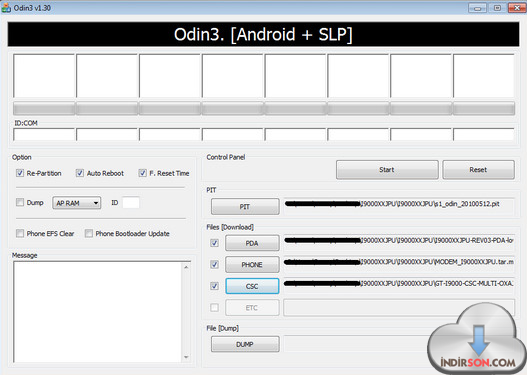Click the first device status box
This screenshot has height=375, width=527.
44,76
